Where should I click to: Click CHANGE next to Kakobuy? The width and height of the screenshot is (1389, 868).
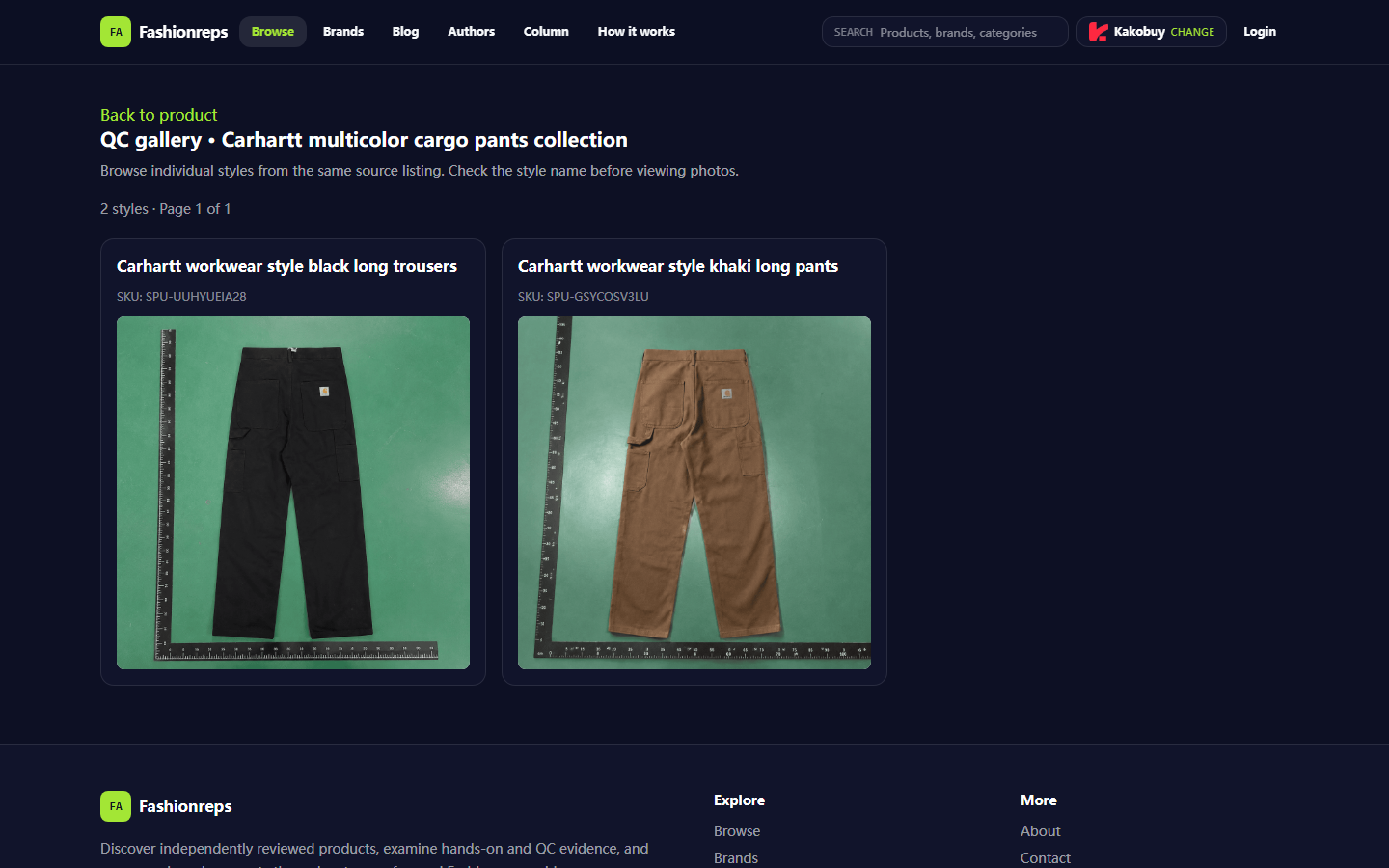click(1192, 32)
